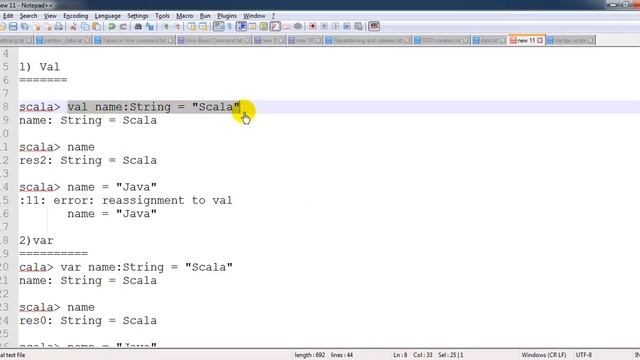Click the 'UTF-8' encoding status entry

[584, 355]
